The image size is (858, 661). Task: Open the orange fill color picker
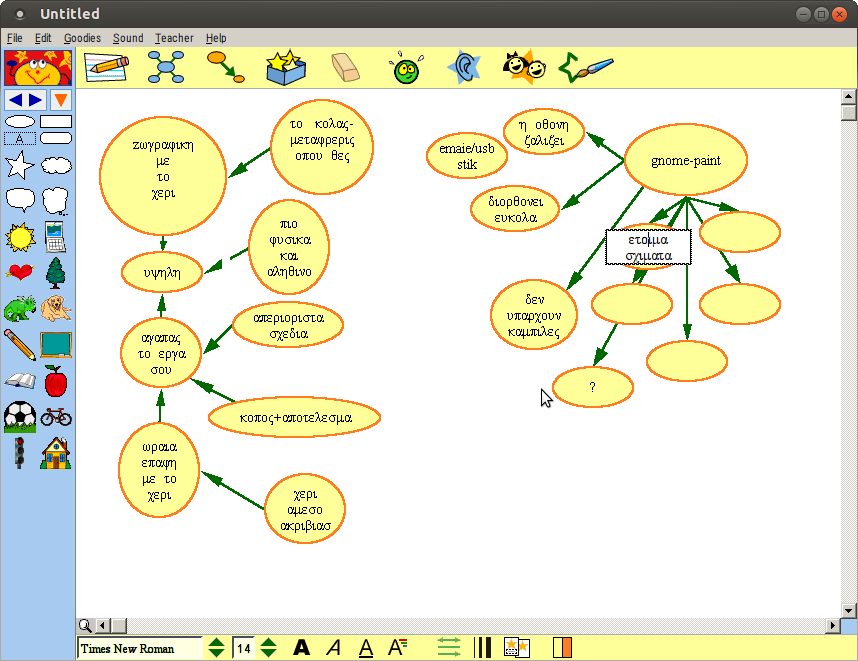pyautogui.click(x=562, y=648)
